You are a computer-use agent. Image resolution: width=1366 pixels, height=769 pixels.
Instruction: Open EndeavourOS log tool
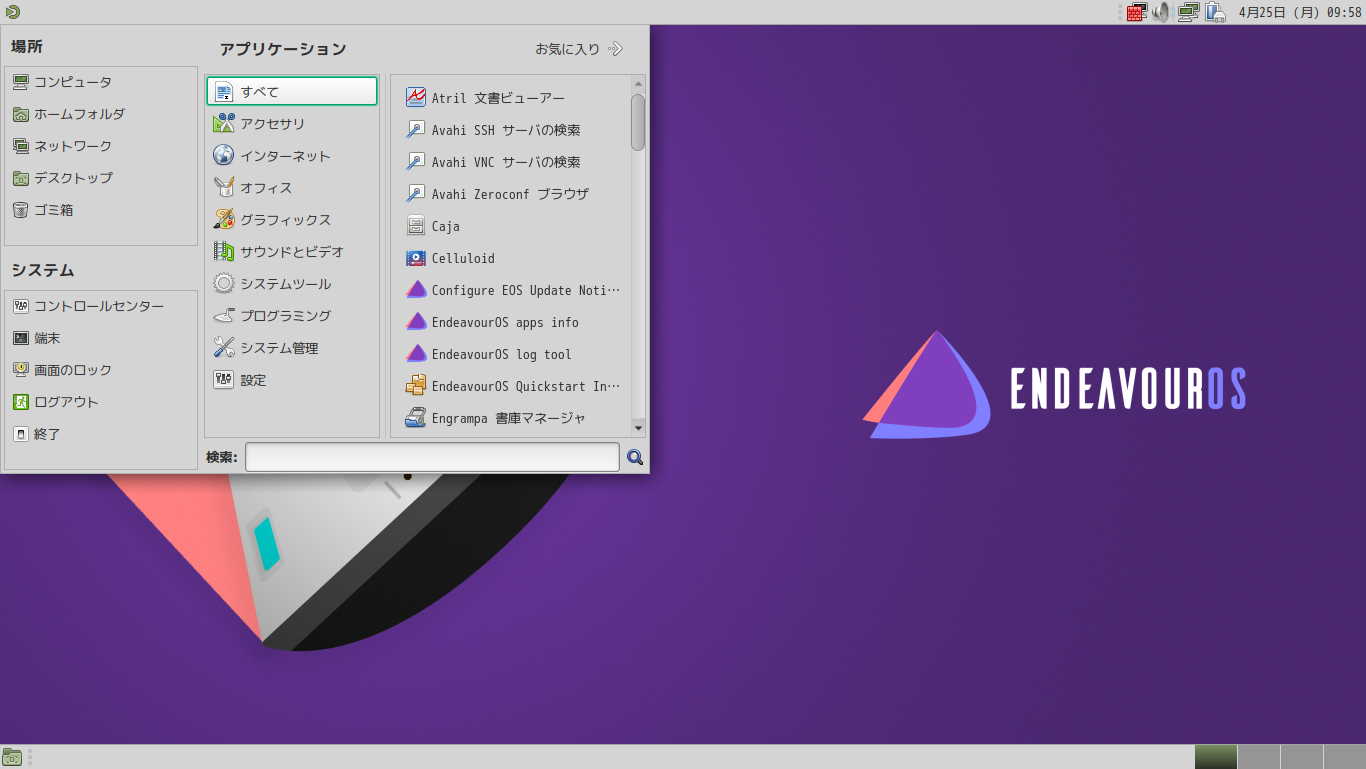pos(512,354)
